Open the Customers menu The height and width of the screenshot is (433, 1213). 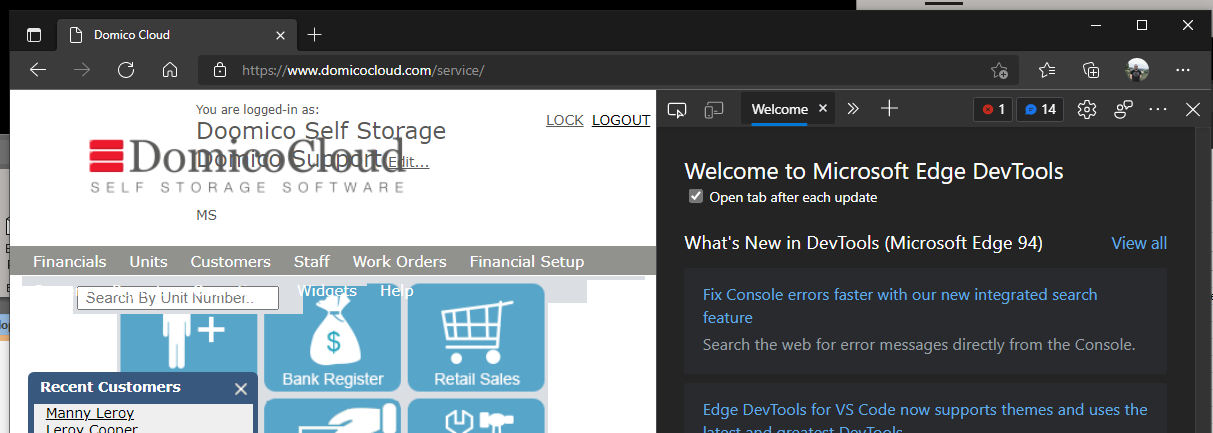coord(230,261)
